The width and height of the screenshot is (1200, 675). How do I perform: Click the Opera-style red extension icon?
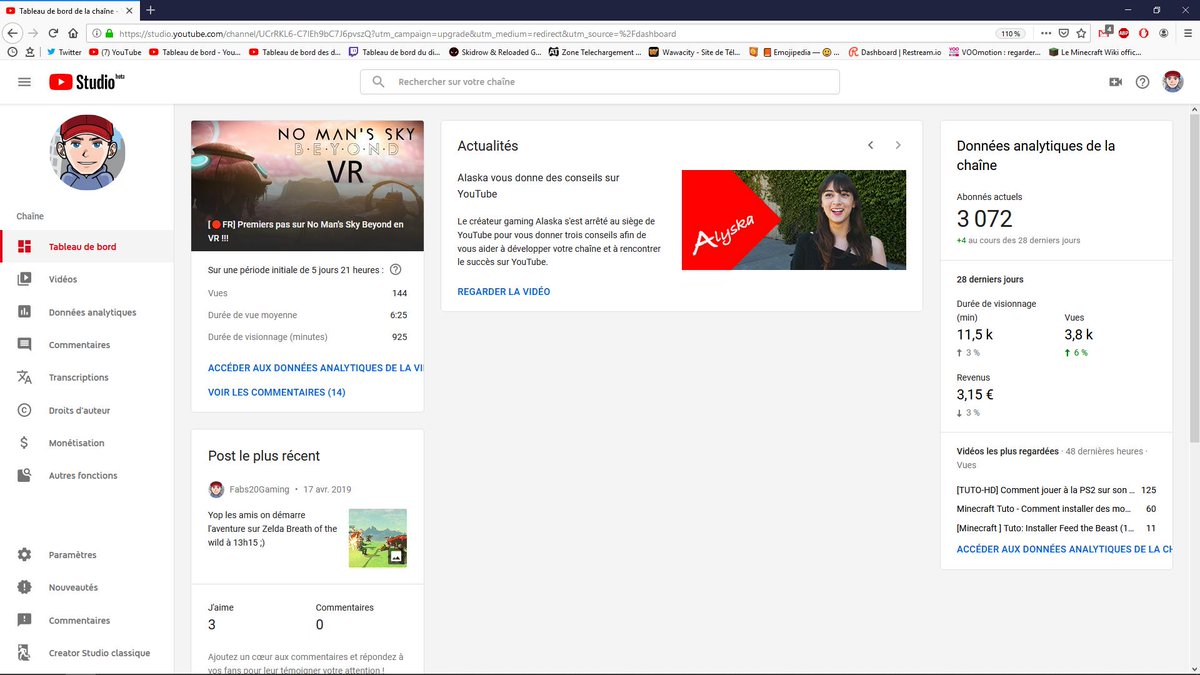click(x=1143, y=33)
